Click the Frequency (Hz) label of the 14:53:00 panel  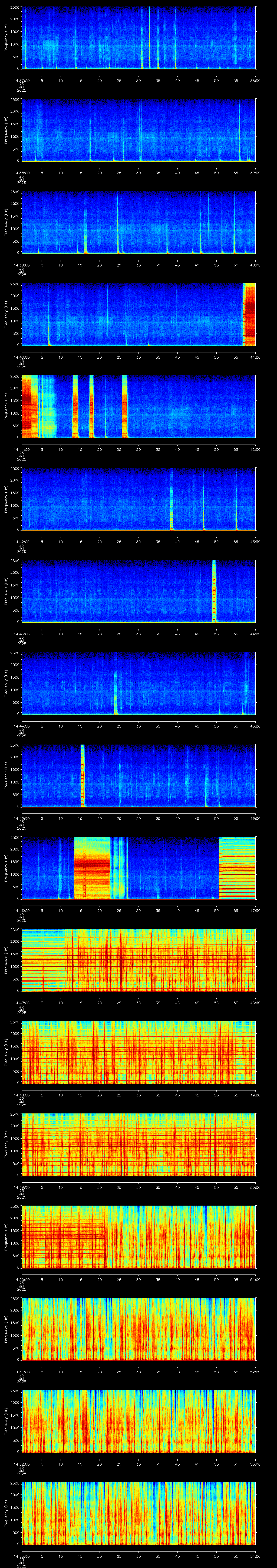click(6, 1514)
